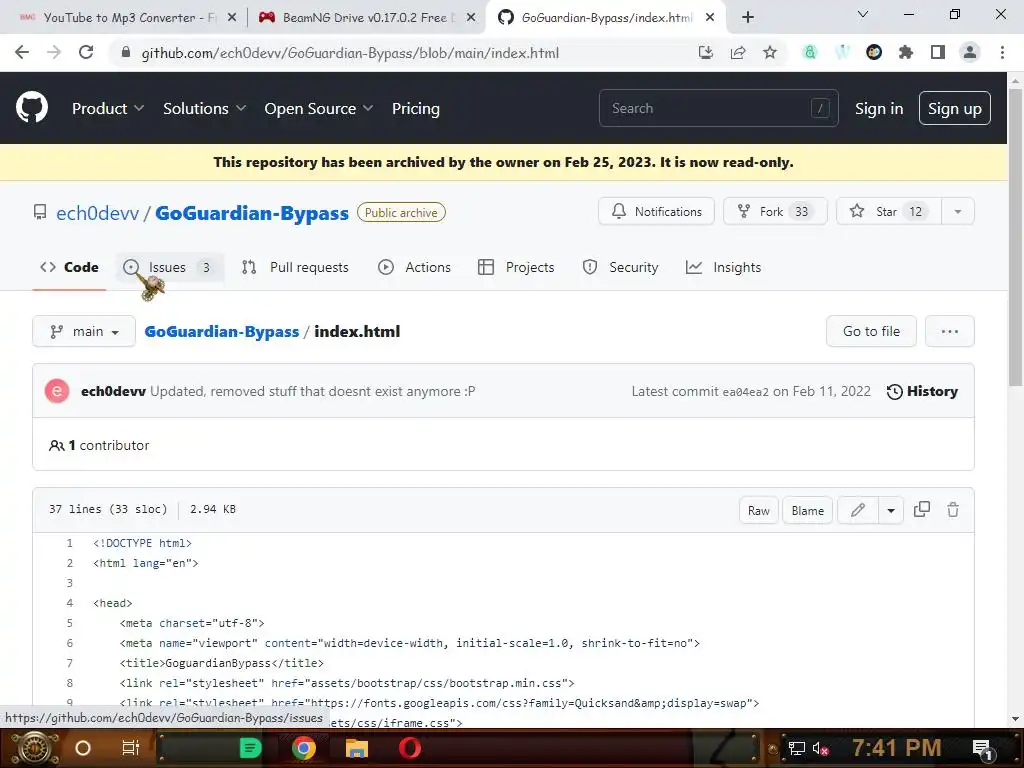
Task: Open the Blame view
Action: (808, 511)
